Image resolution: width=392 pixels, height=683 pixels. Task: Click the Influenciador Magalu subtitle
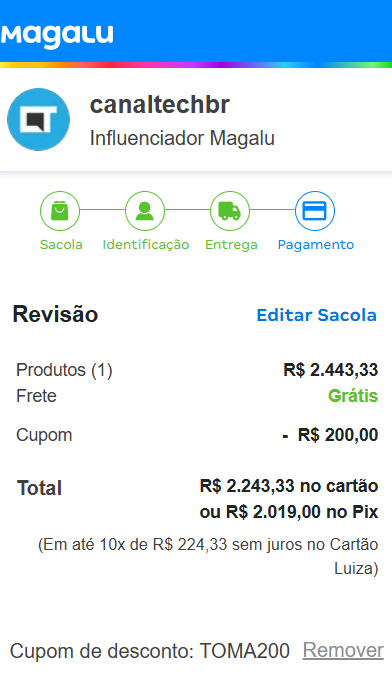click(x=182, y=139)
